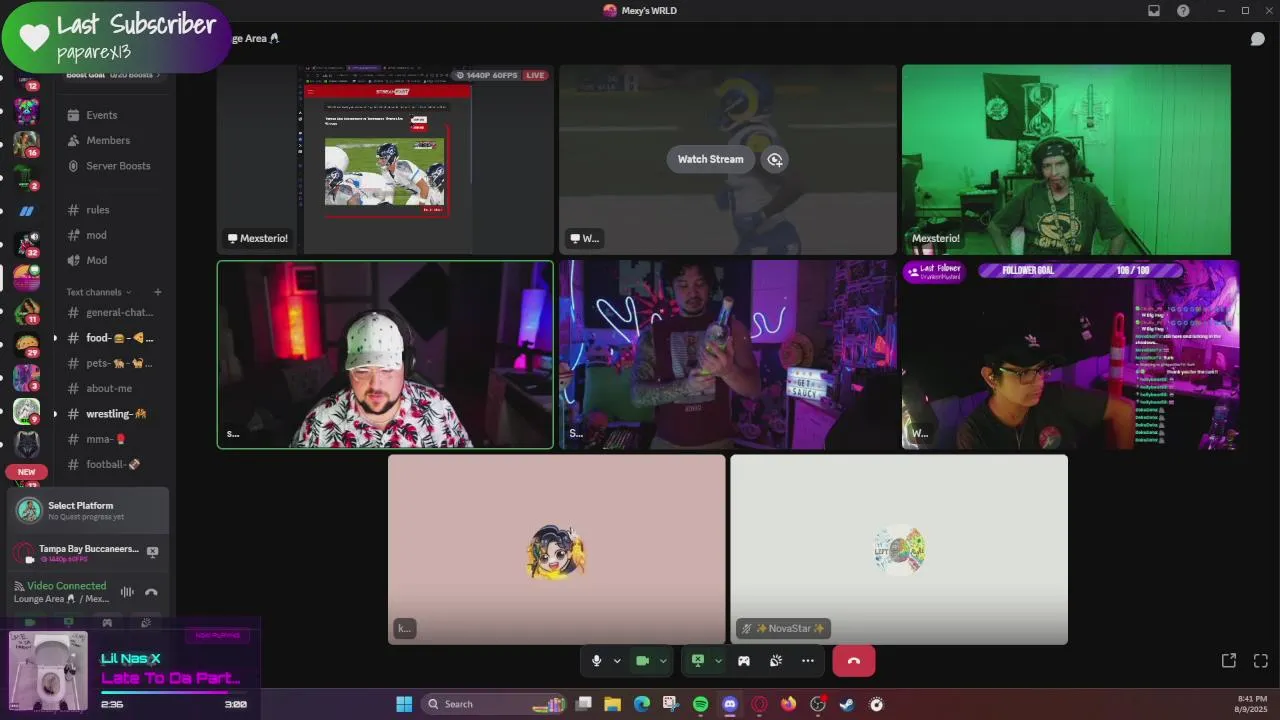Open Steam from the taskbar

pyautogui.click(x=847, y=704)
